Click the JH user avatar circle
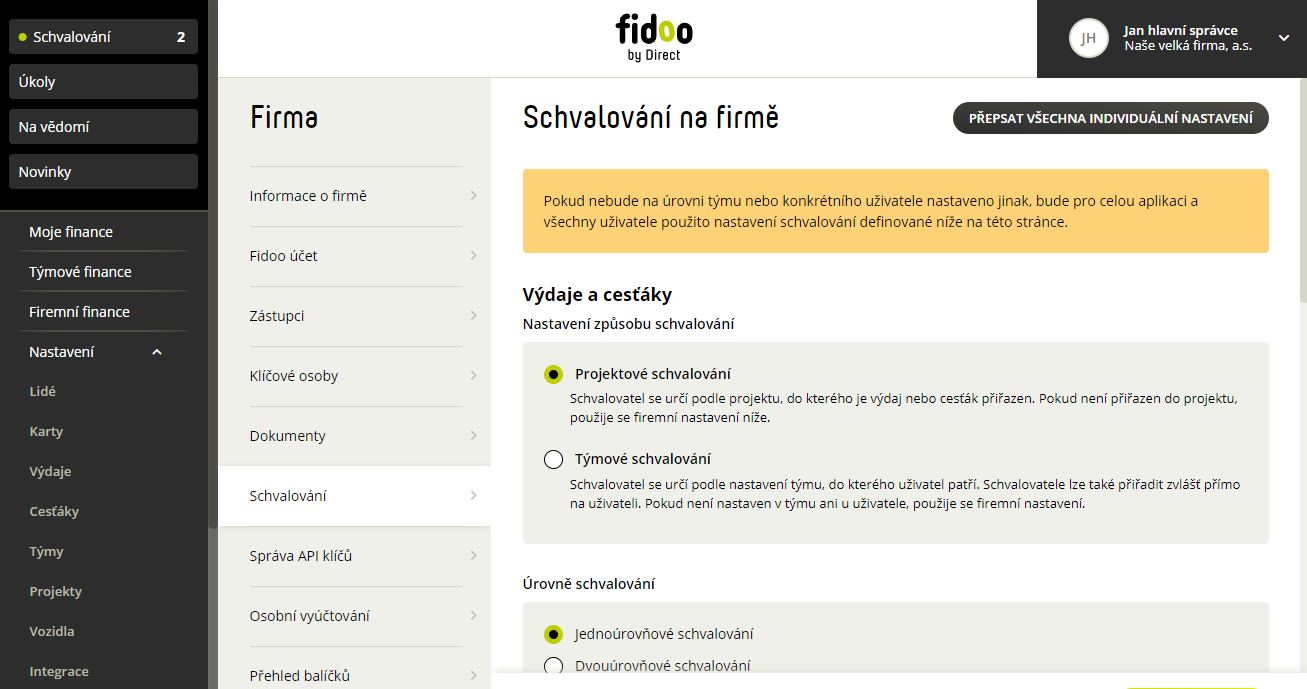 point(1089,38)
